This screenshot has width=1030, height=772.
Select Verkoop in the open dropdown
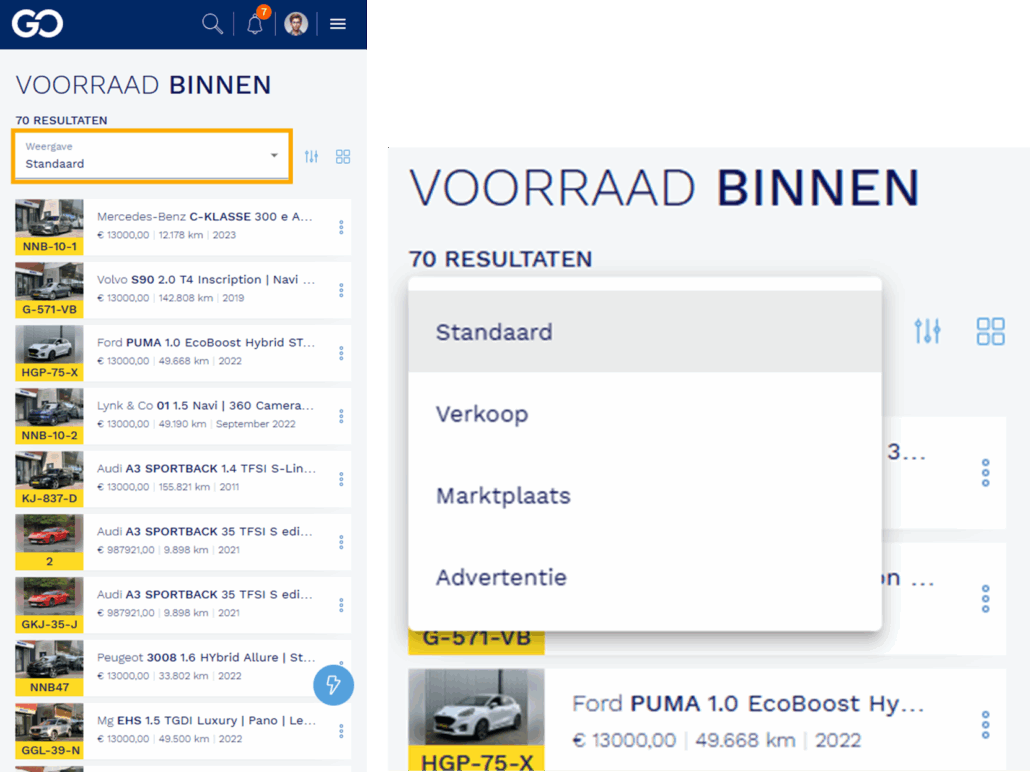pyautogui.click(x=644, y=414)
